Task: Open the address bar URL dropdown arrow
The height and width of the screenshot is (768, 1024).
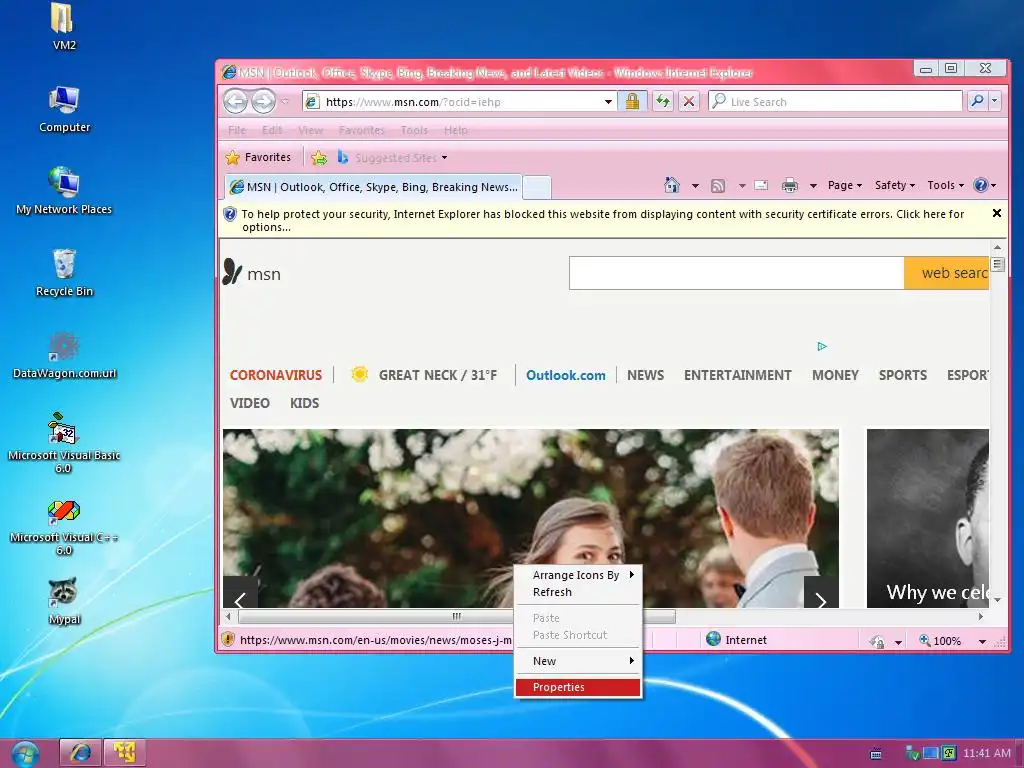Action: [608, 102]
